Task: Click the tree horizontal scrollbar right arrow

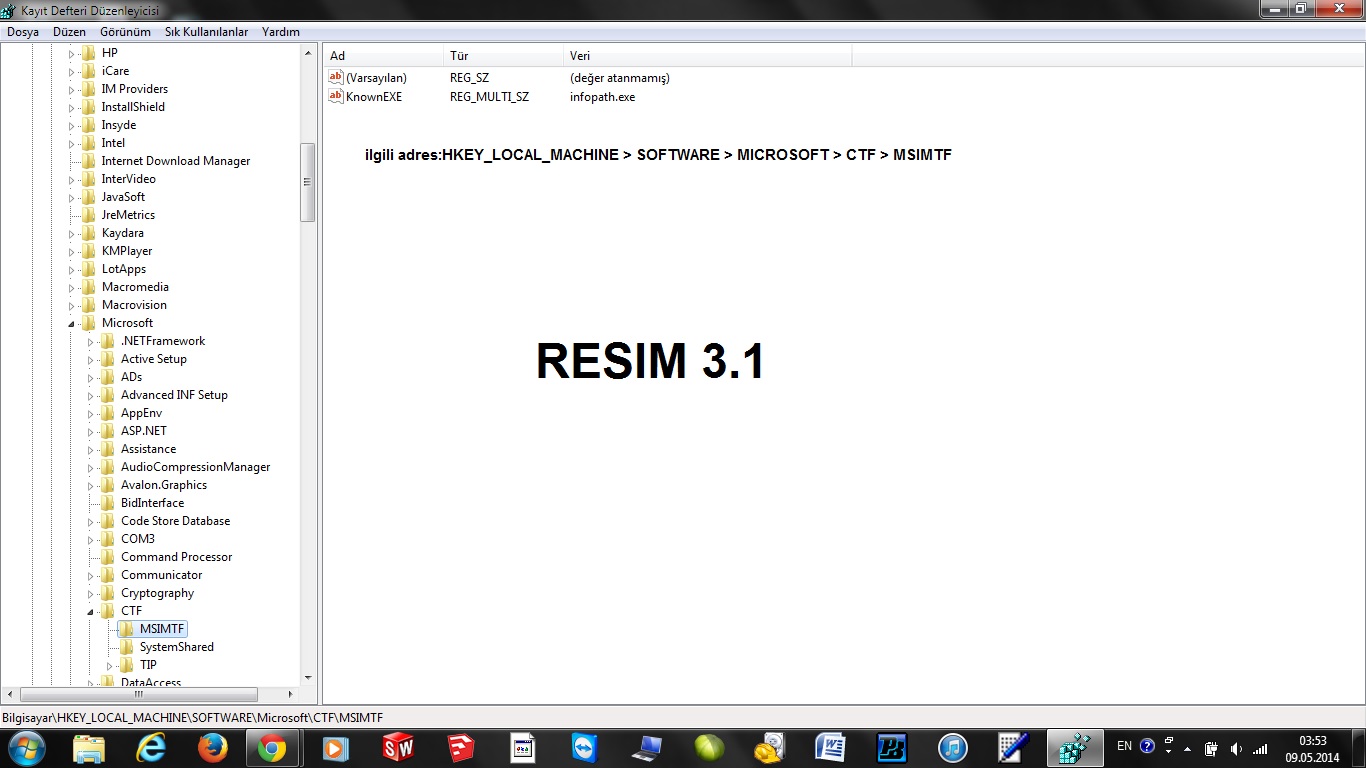Action: [x=291, y=694]
